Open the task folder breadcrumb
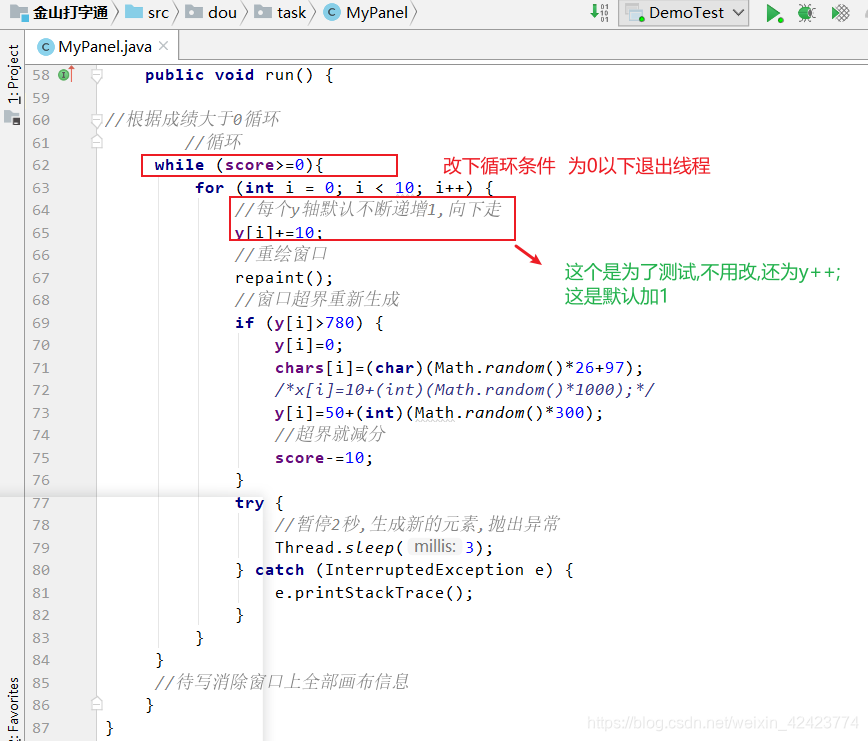 (280, 13)
